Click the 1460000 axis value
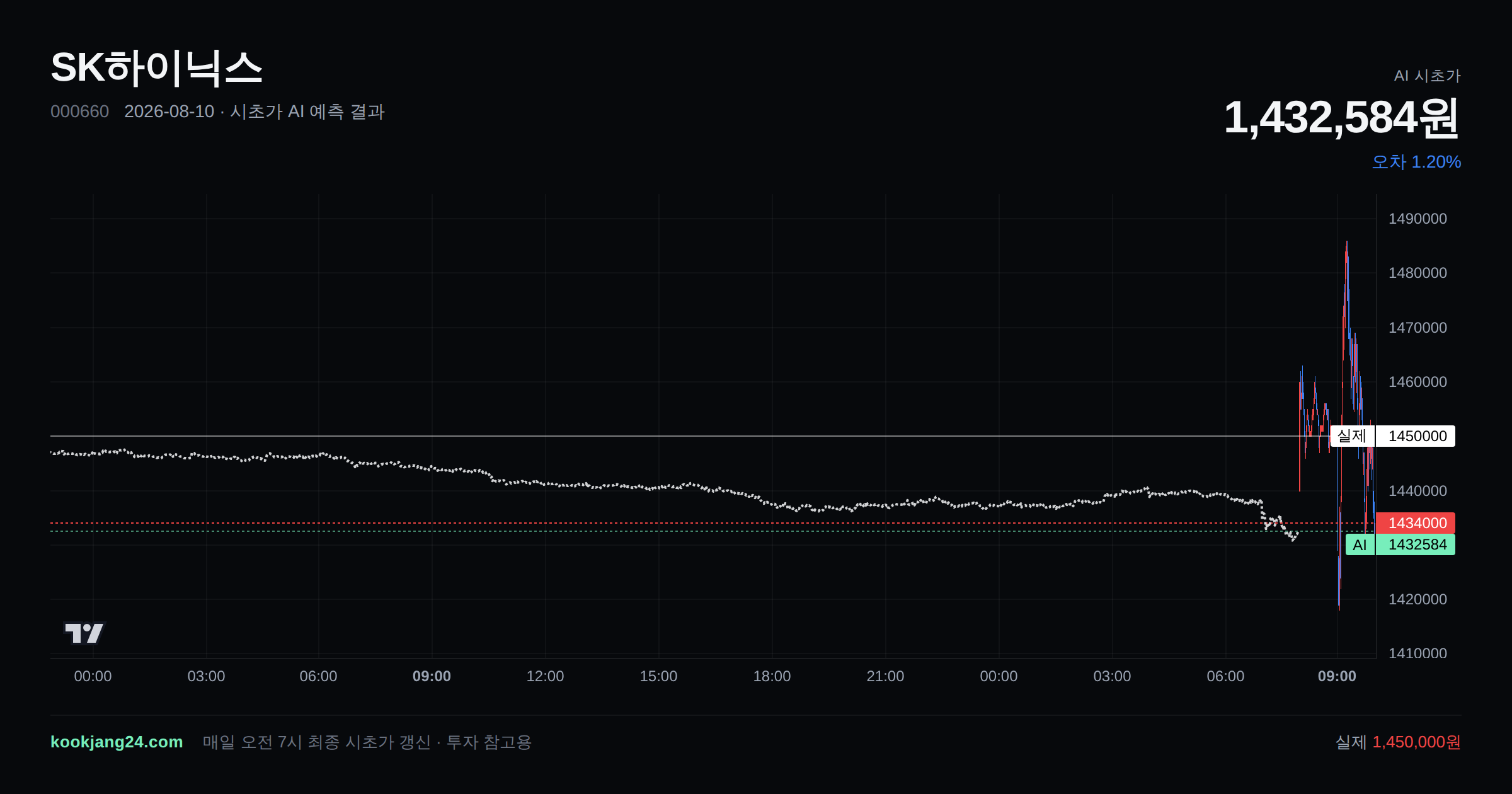The width and height of the screenshot is (1512, 794). (1417, 382)
